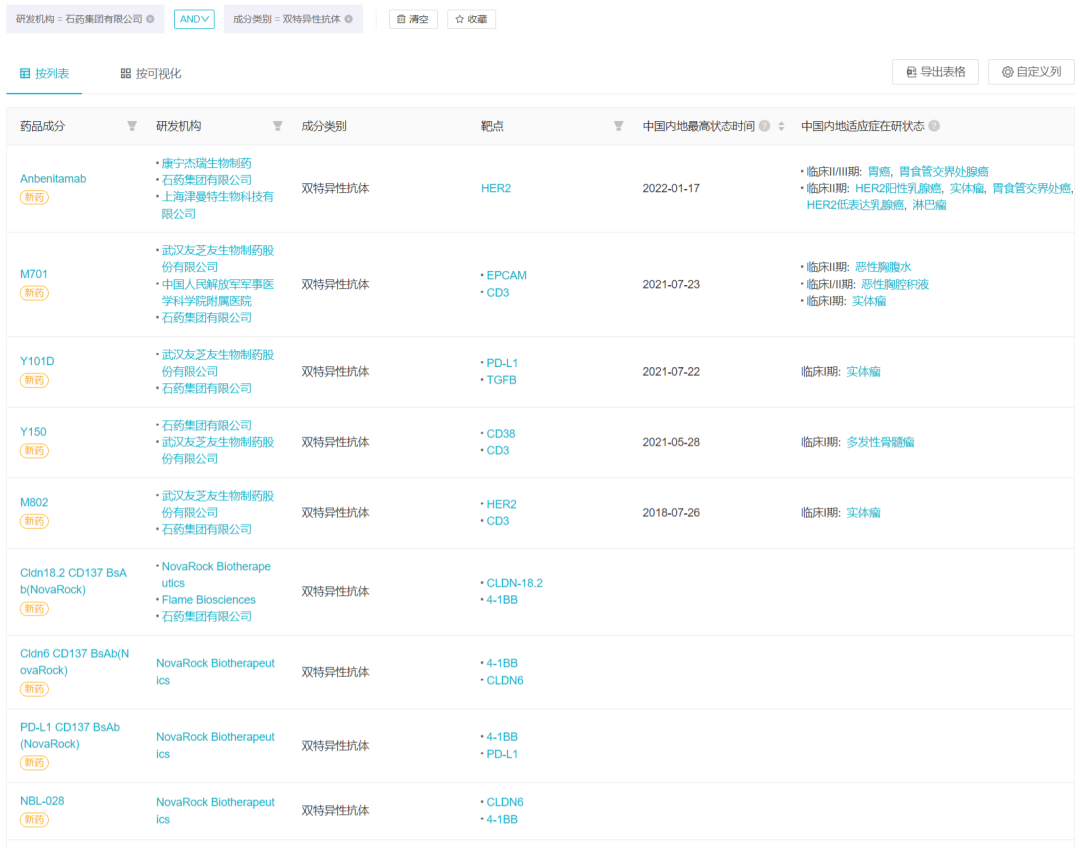Click the 清空 clear filters button
This screenshot has height=848, width=1080.
pos(413,19)
